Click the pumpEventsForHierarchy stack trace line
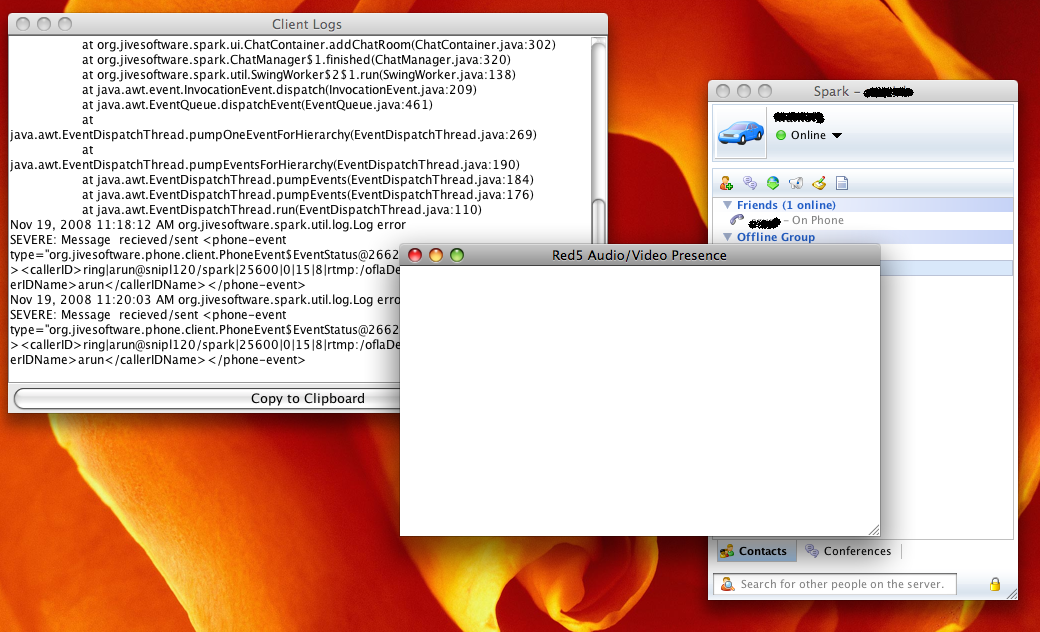1040x632 pixels. point(265,164)
